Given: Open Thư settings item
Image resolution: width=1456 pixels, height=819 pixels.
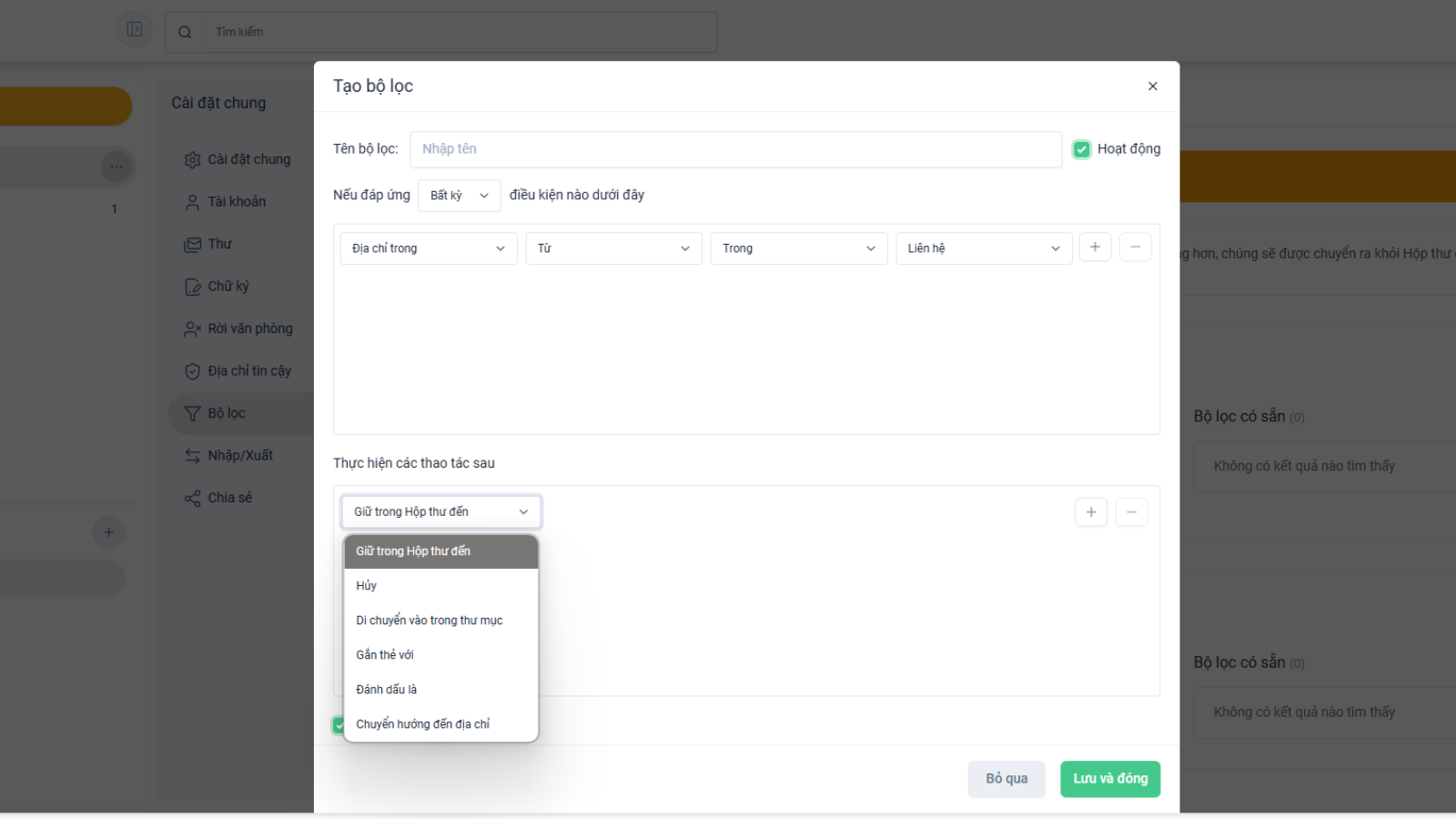Looking at the screenshot, I should (238, 245).
